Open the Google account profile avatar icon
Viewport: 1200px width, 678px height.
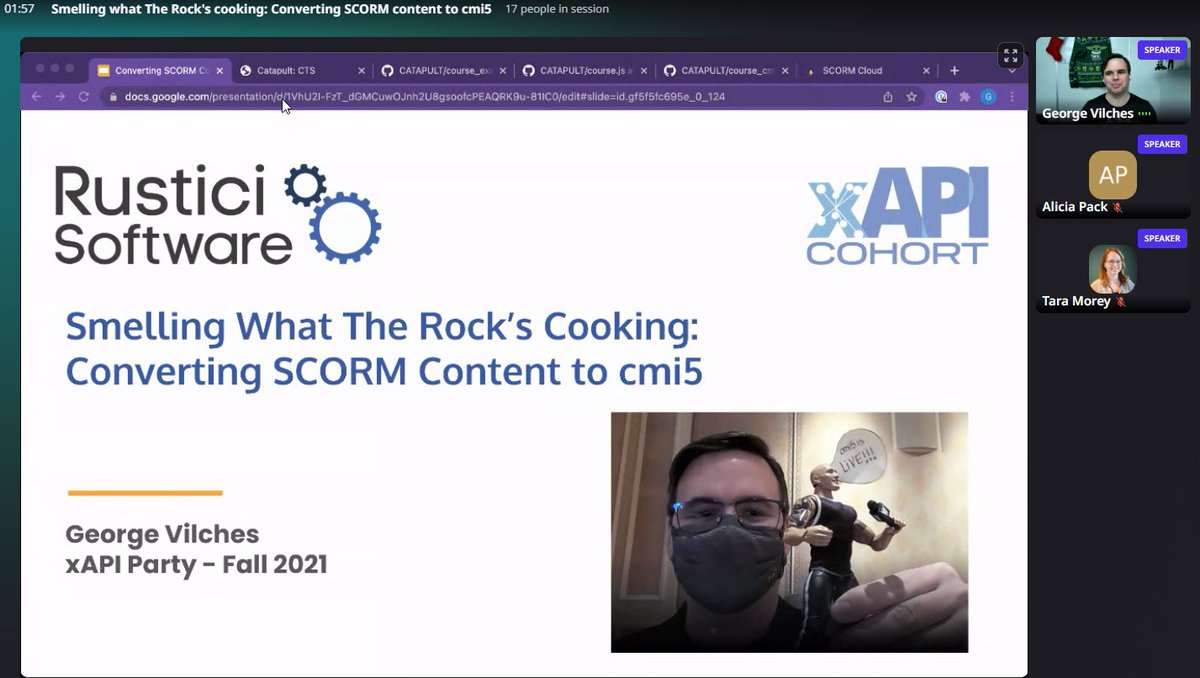point(989,97)
